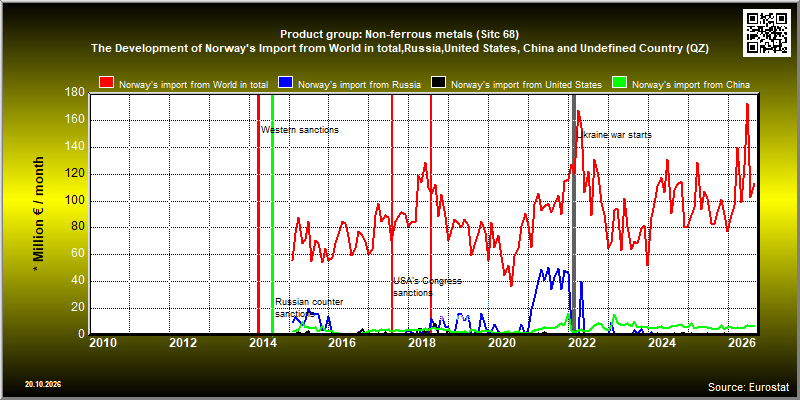
Task: Click the y-axis value 160
Action: [75, 120]
